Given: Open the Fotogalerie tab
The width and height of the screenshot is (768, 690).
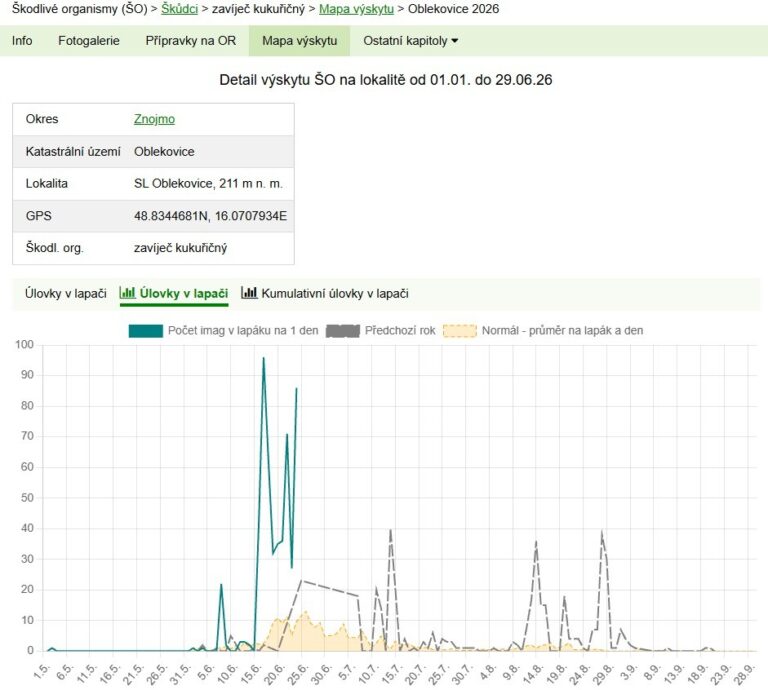Looking at the screenshot, I should pos(89,41).
